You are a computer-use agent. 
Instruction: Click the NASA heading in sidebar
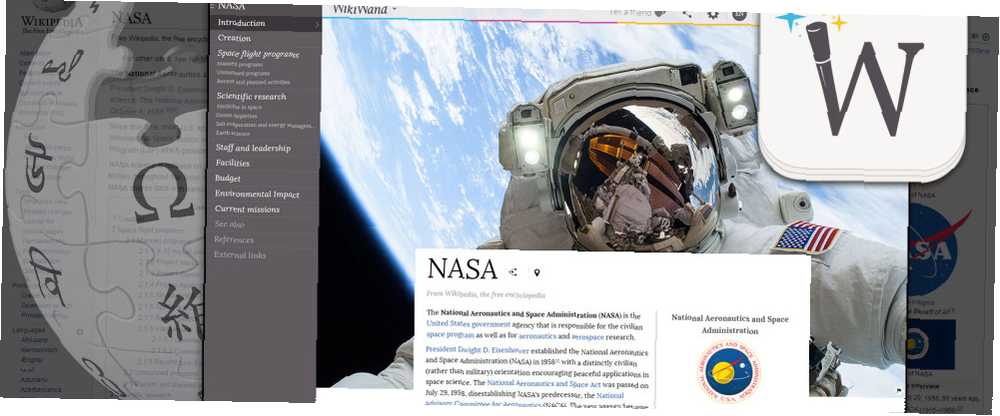click(x=232, y=6)
